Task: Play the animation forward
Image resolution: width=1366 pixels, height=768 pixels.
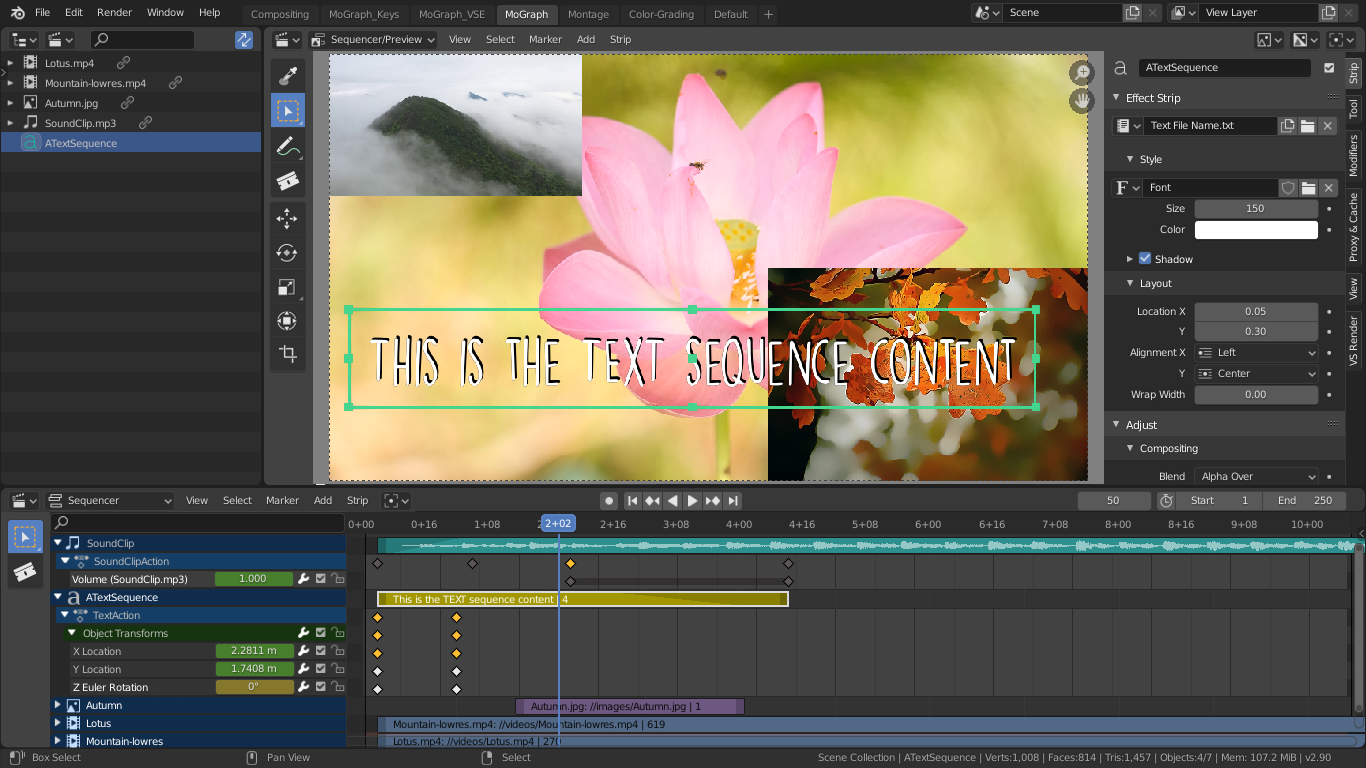Action: [x=692, y=501]
